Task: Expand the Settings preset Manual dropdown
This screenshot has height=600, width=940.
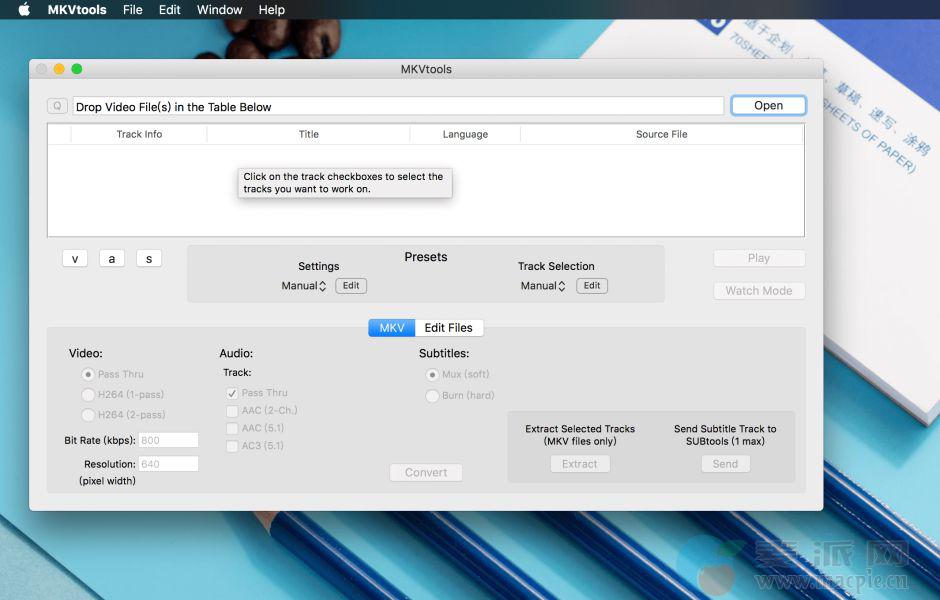Action: click(304, 286)
